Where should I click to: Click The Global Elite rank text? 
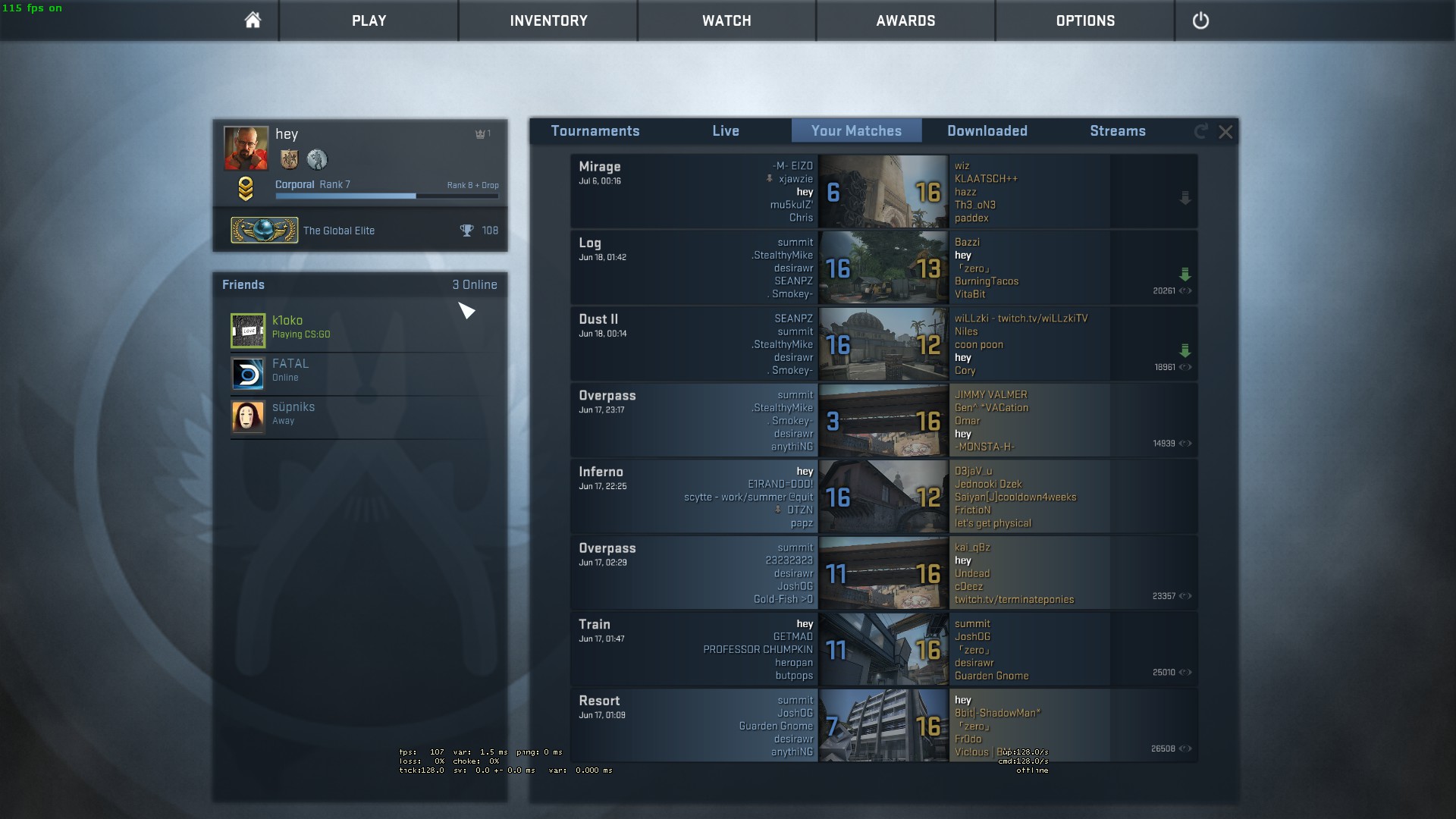click(338, 231)
